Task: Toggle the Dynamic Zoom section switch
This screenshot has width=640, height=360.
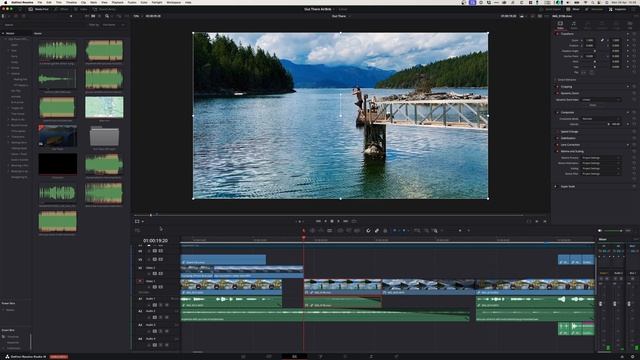Action: (557, 93)
